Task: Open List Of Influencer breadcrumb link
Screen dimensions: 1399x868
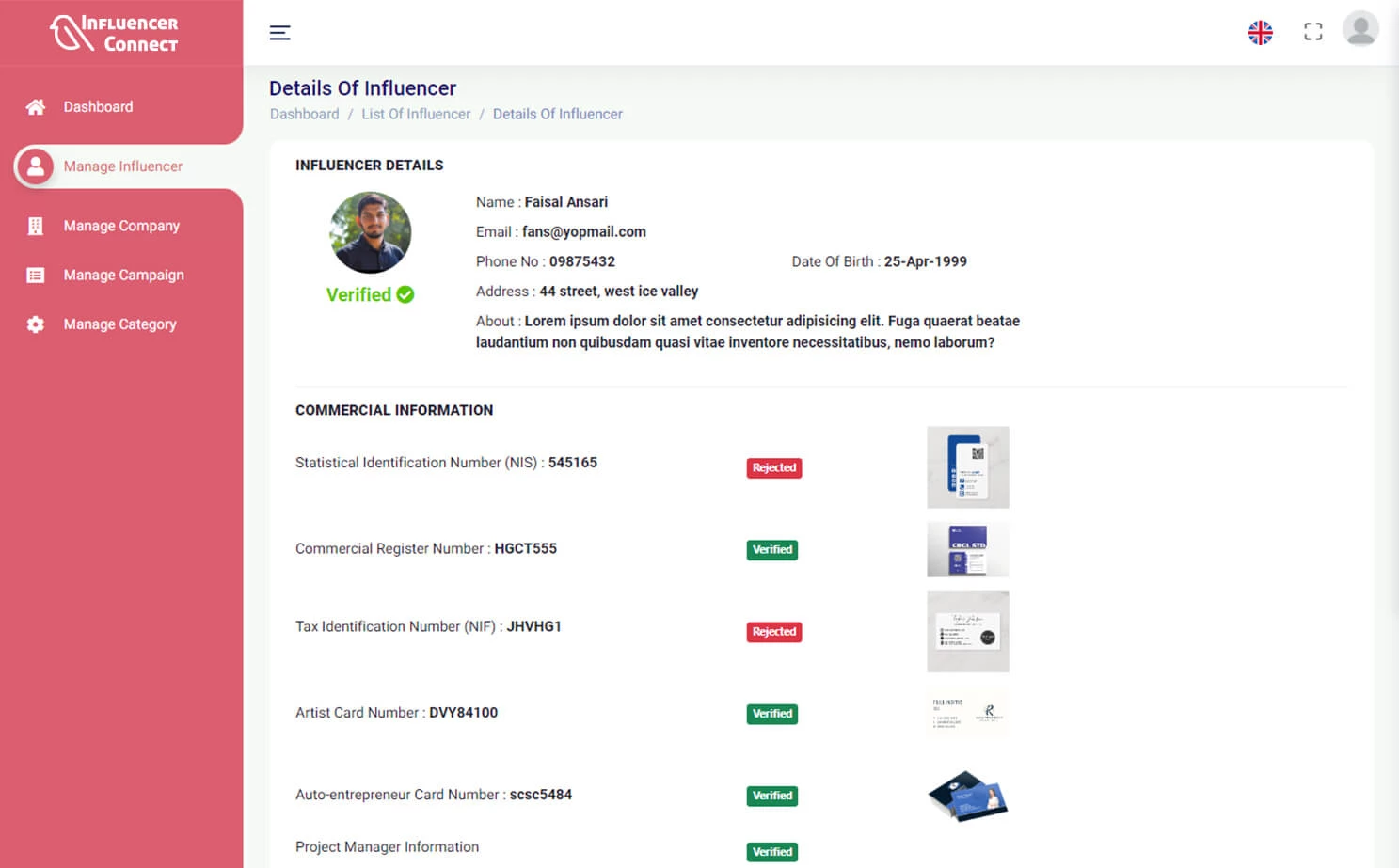Action: [416, 114]
